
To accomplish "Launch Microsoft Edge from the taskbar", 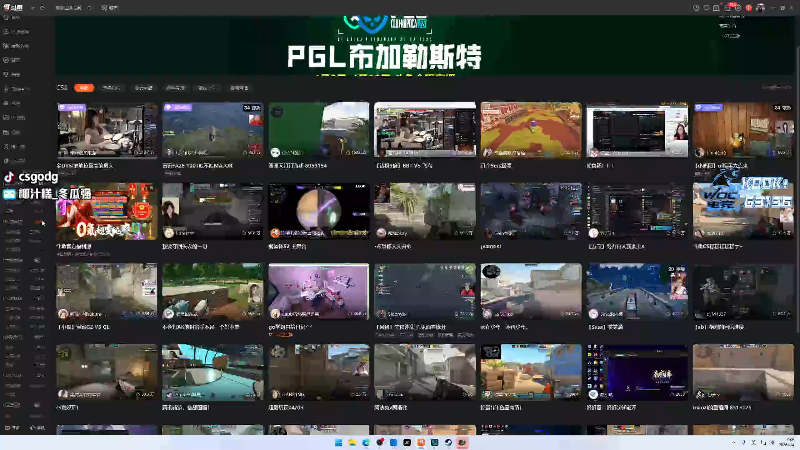I will (x=366, y=442).
